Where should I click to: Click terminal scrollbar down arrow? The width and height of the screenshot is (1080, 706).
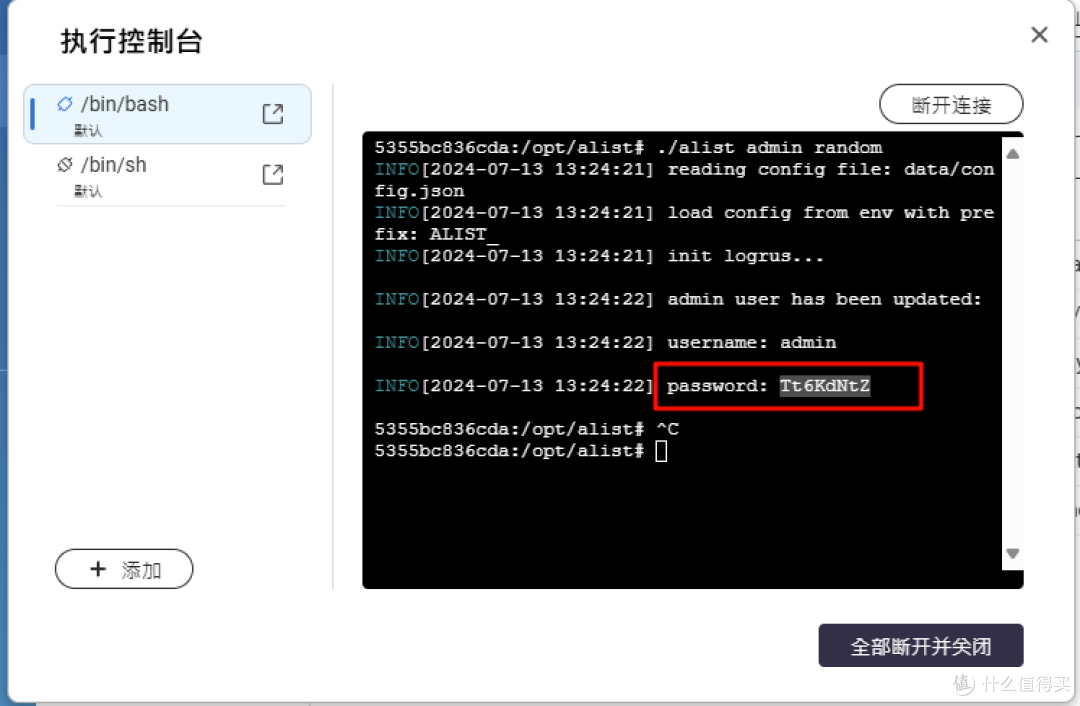point(1012,553)
